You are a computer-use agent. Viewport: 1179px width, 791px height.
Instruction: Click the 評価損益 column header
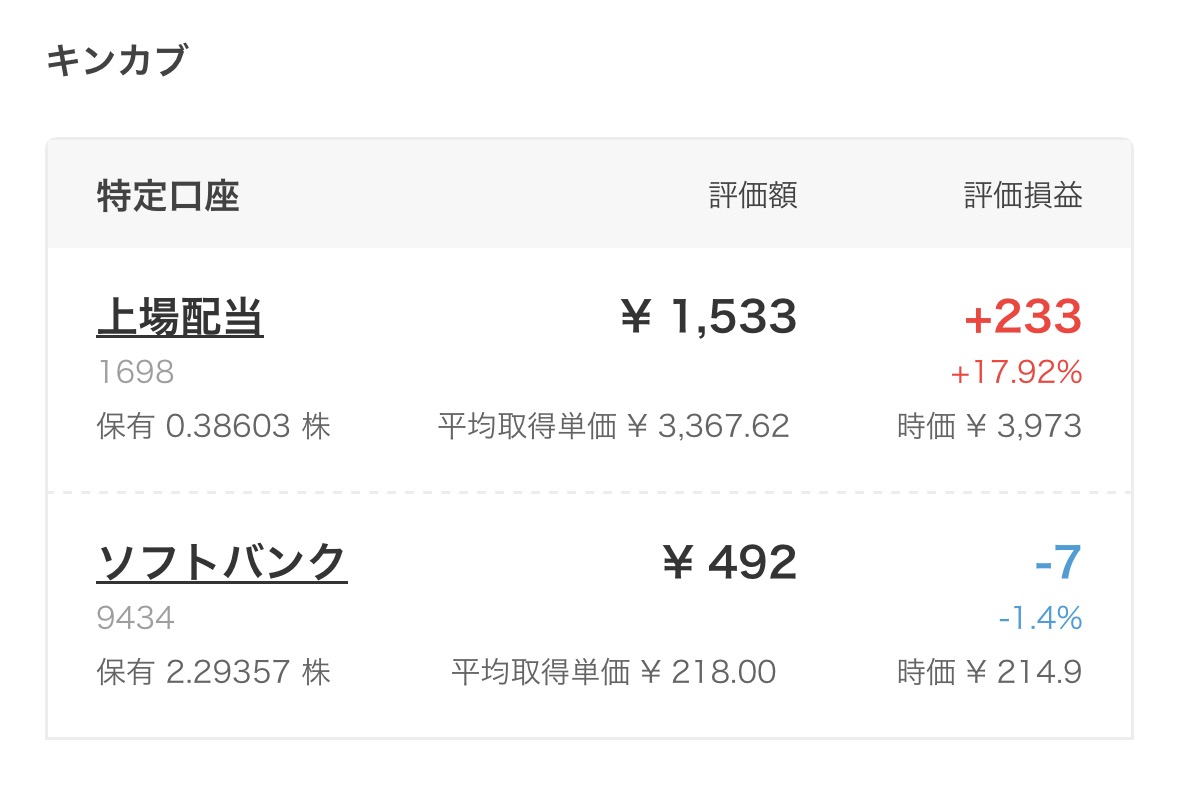(x=1023, y=196)
